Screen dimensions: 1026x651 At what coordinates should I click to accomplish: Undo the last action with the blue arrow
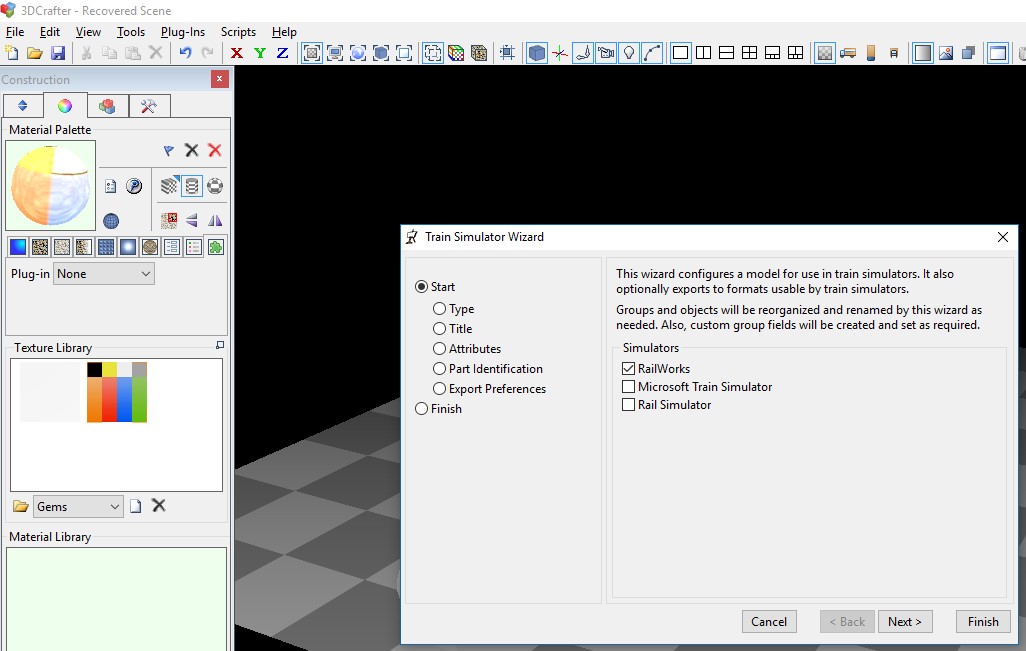(x=186, y=53)
